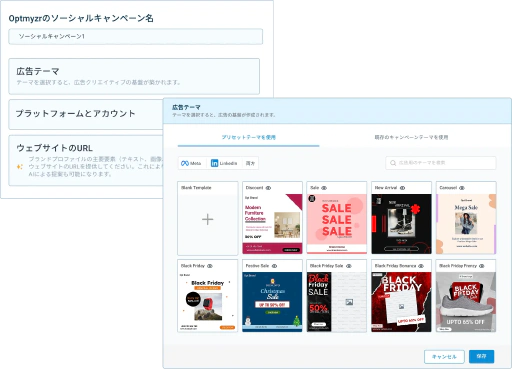Click the 広告テーマ dialog header title
The height and width of the screenshot is (369, 512).
(x=186, y=107)
